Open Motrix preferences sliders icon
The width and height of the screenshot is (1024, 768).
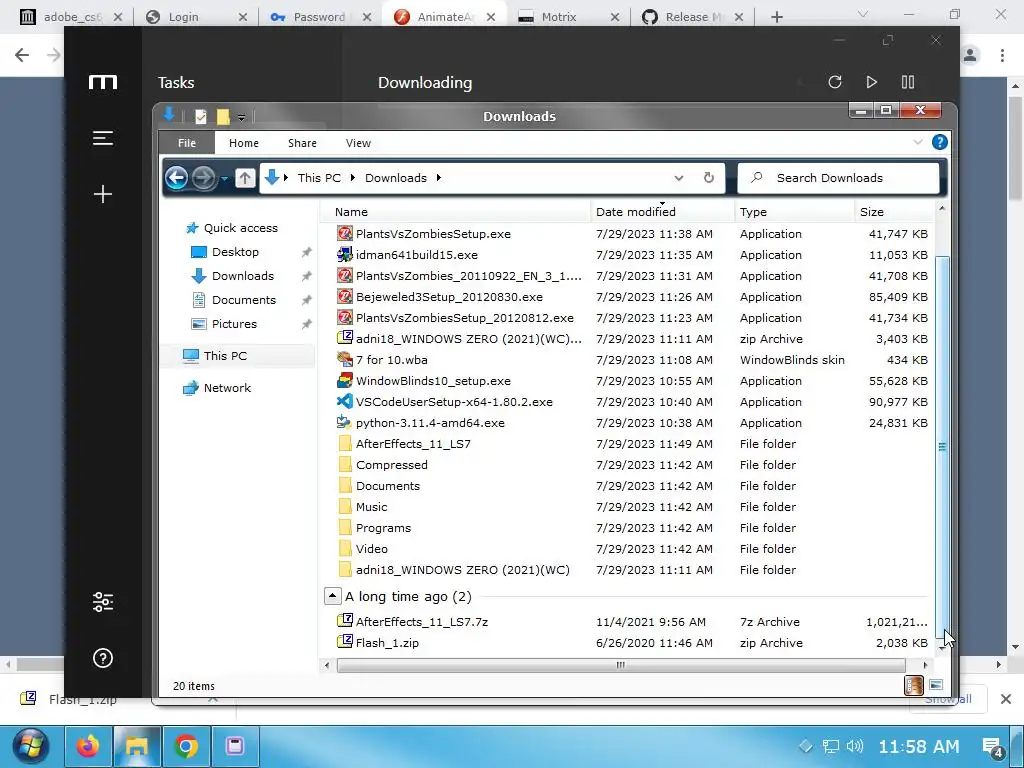click(103, 601)
